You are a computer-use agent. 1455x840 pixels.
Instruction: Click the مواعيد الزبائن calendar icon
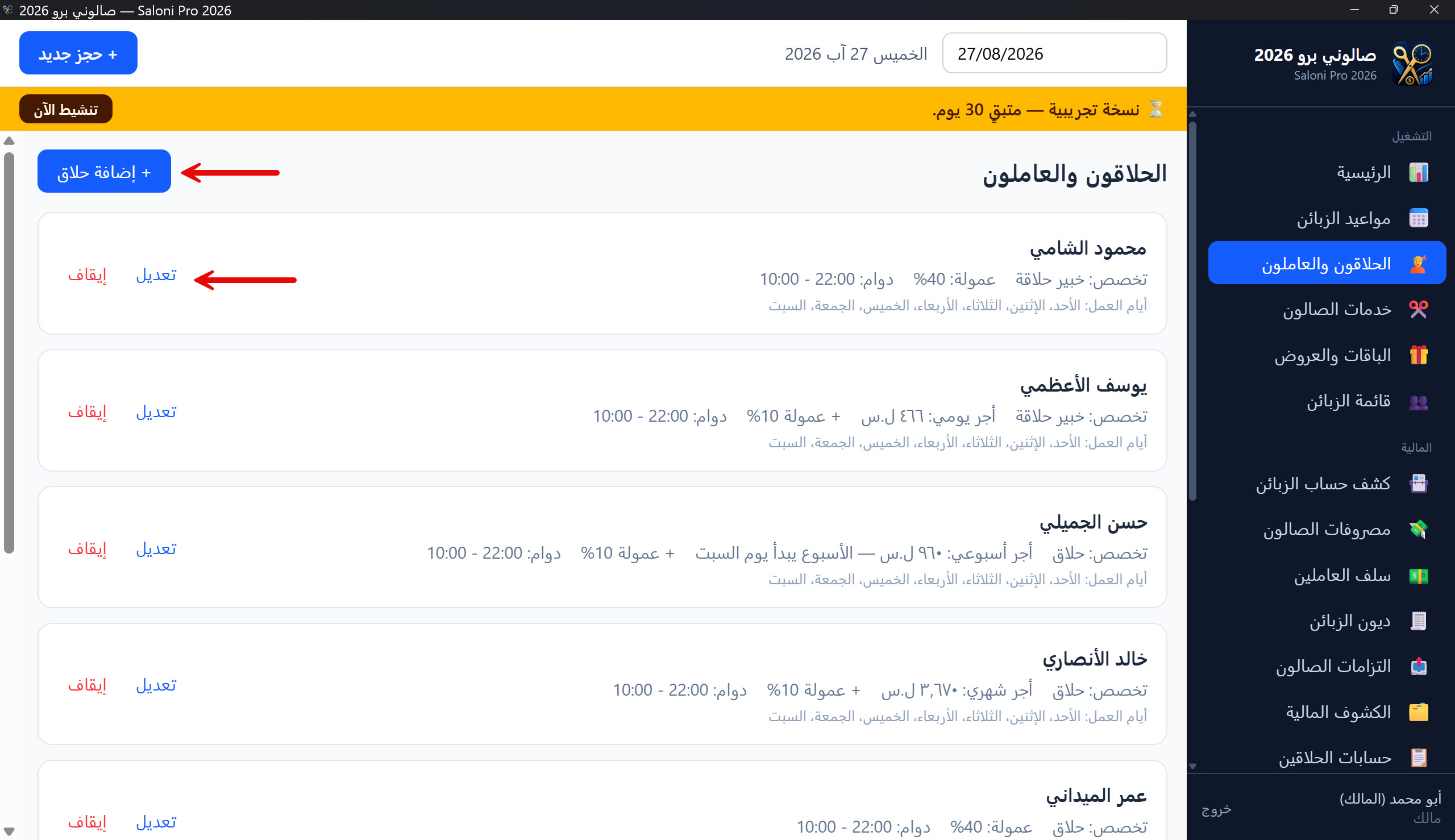(x=1419, y=218)
